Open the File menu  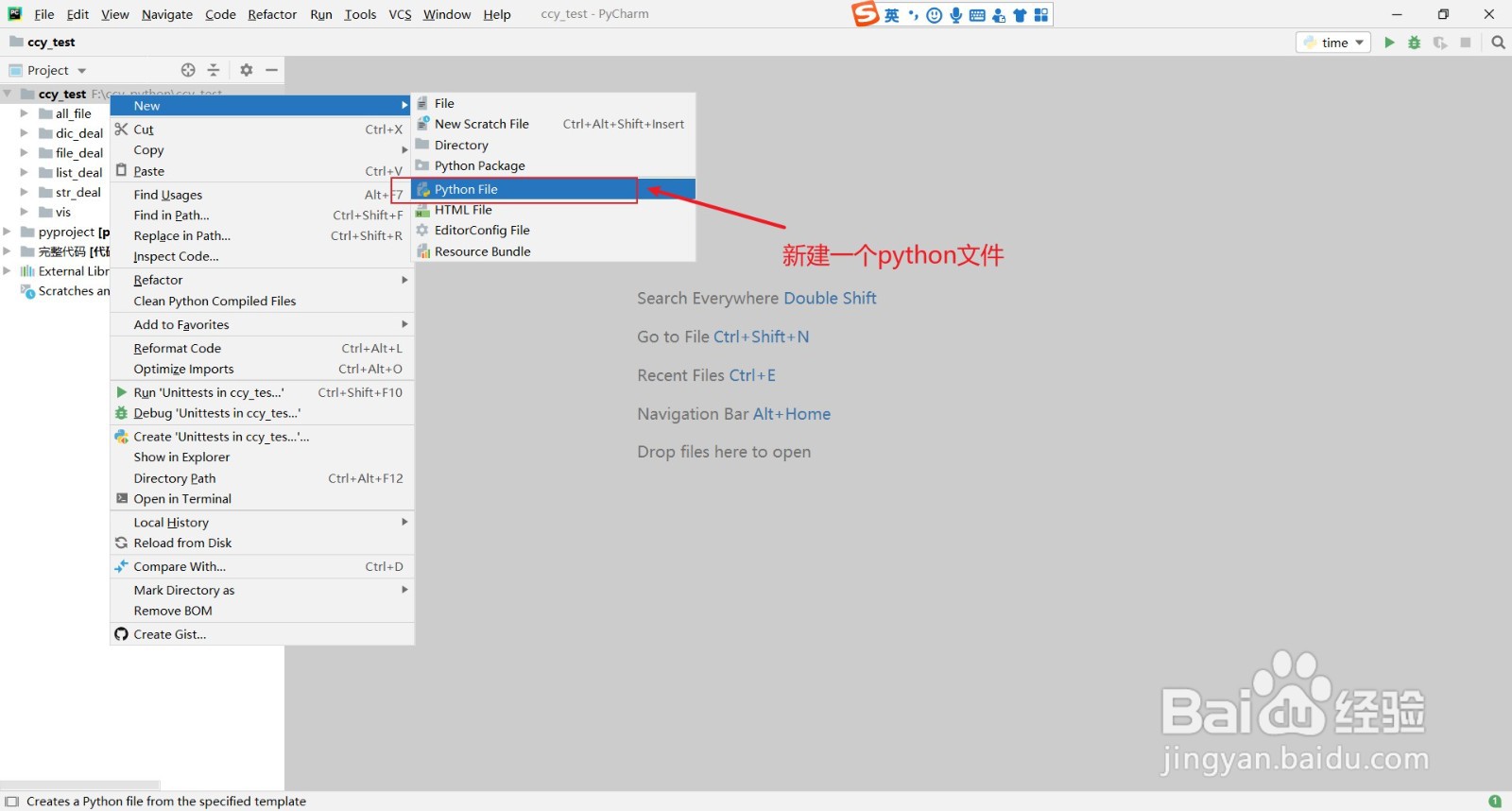click(x=44, y=14)
